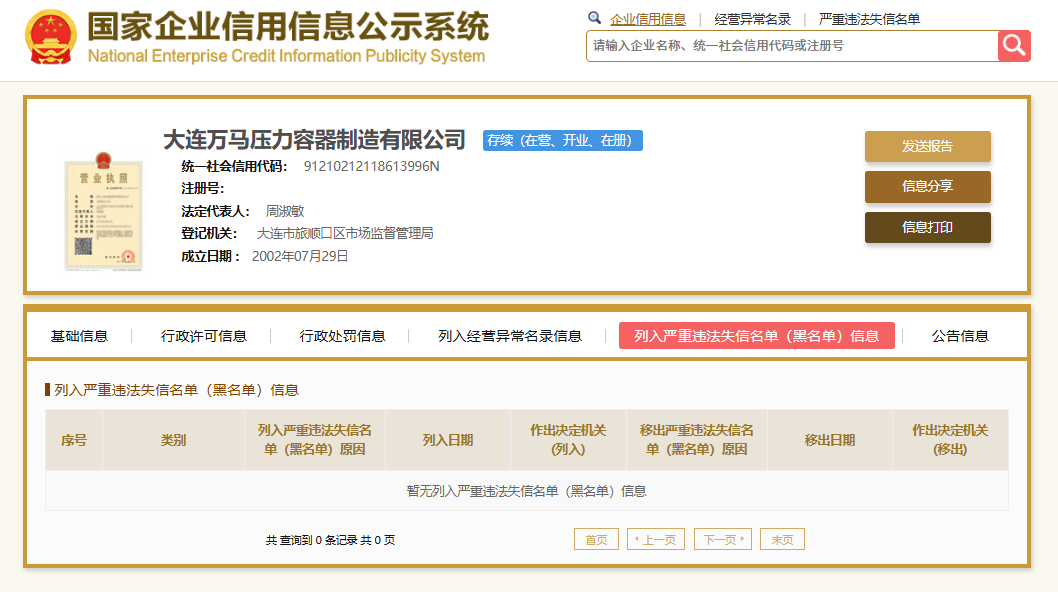Image resolution: width=1058 pixels, height=592 pixels.
Task: Open the 列入严重违法失信名单（黑名单）信息 tab
Action: coord(756,336)
